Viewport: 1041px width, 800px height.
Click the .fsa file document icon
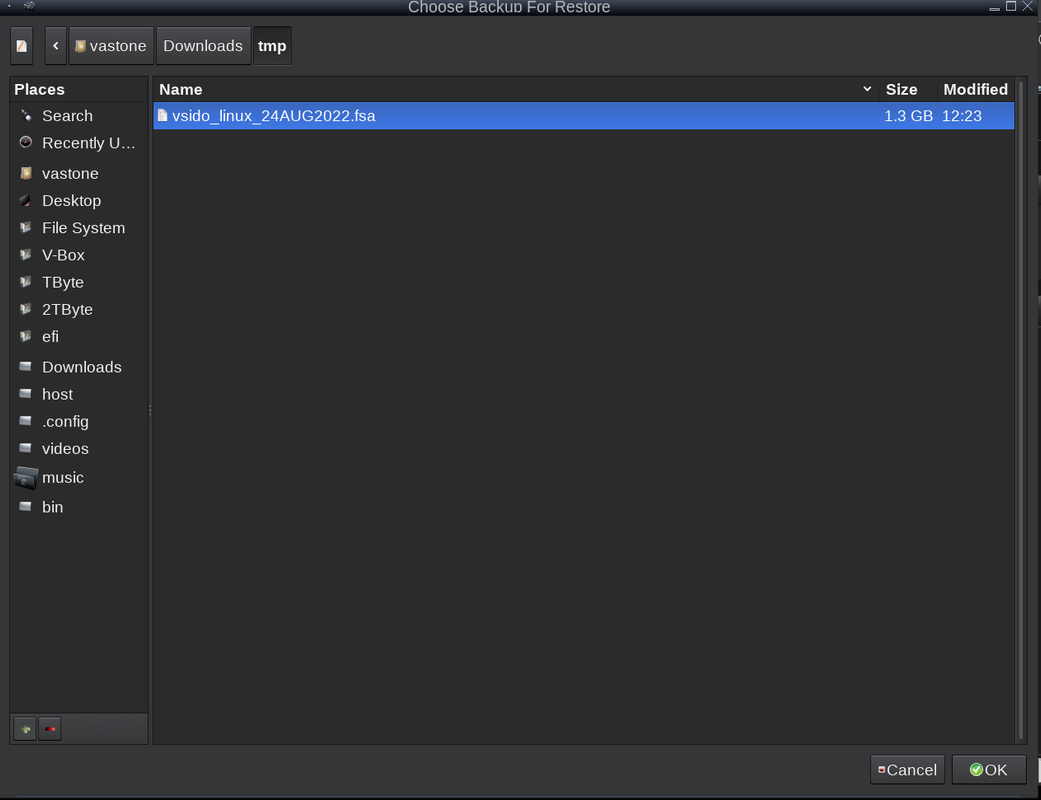tap(163, 116)
